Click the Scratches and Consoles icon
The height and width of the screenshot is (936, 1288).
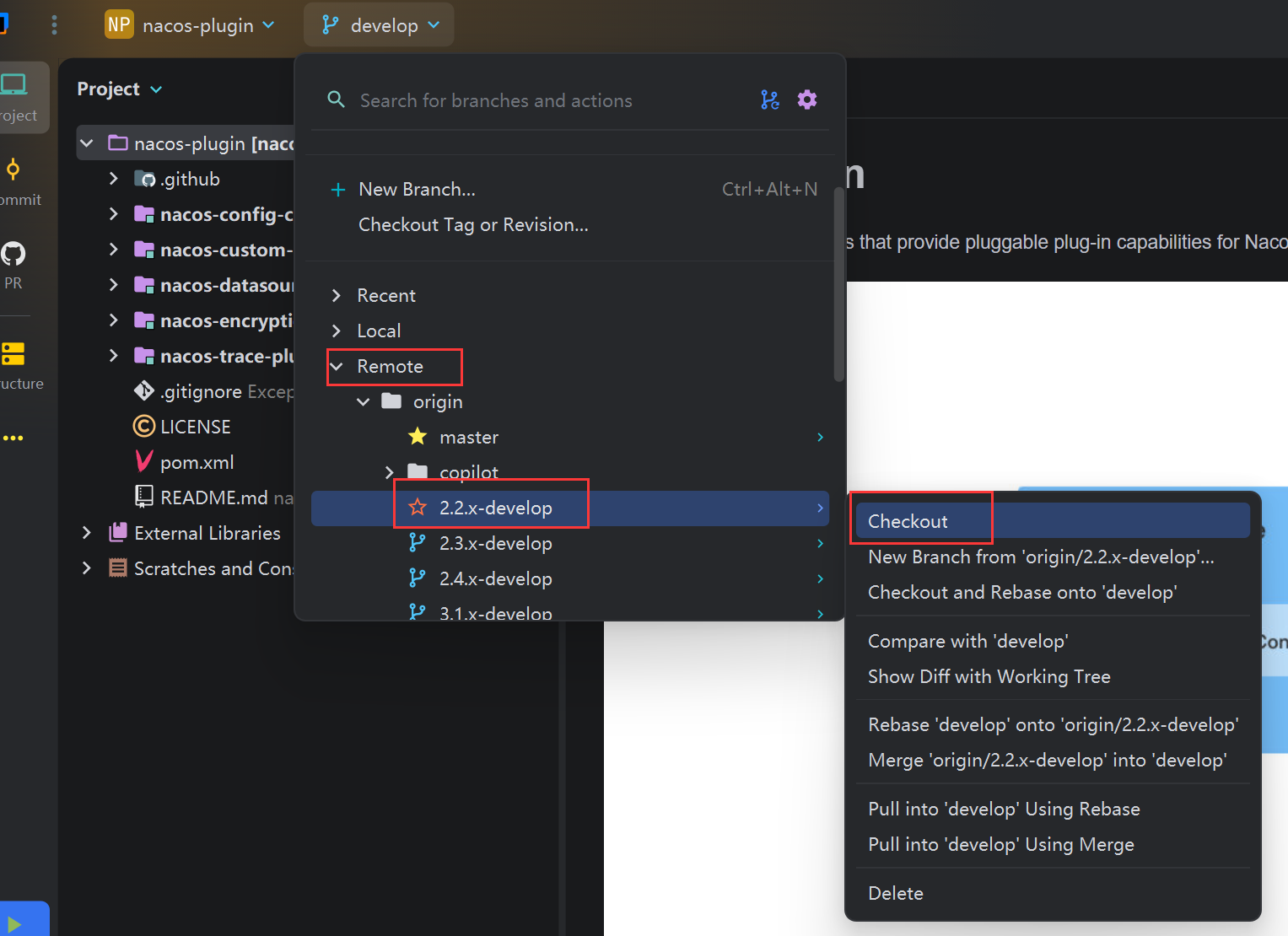tap(118, 568)
